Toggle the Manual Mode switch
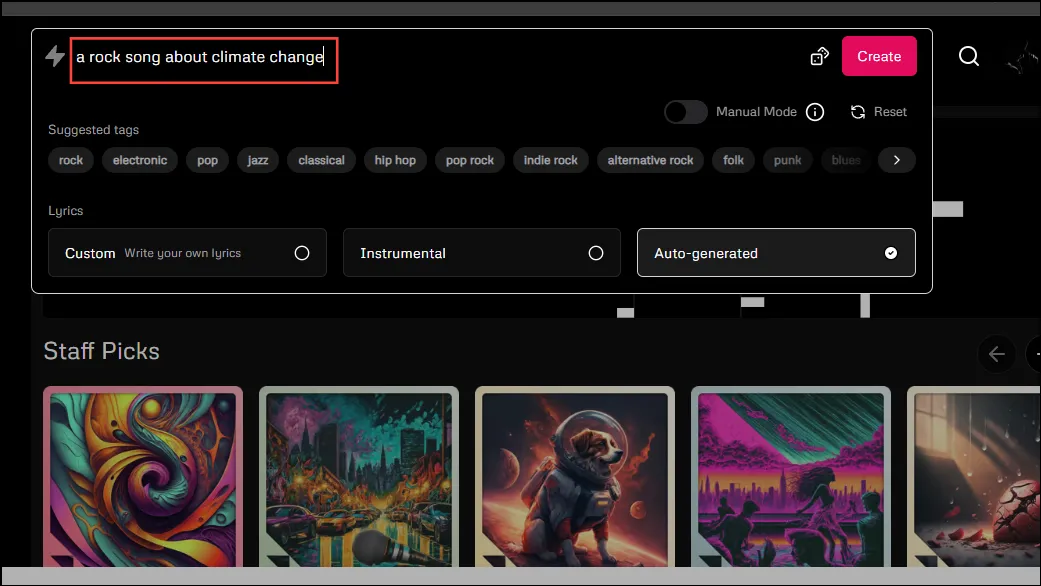The image size is (1041, 586). click(686, 112)
